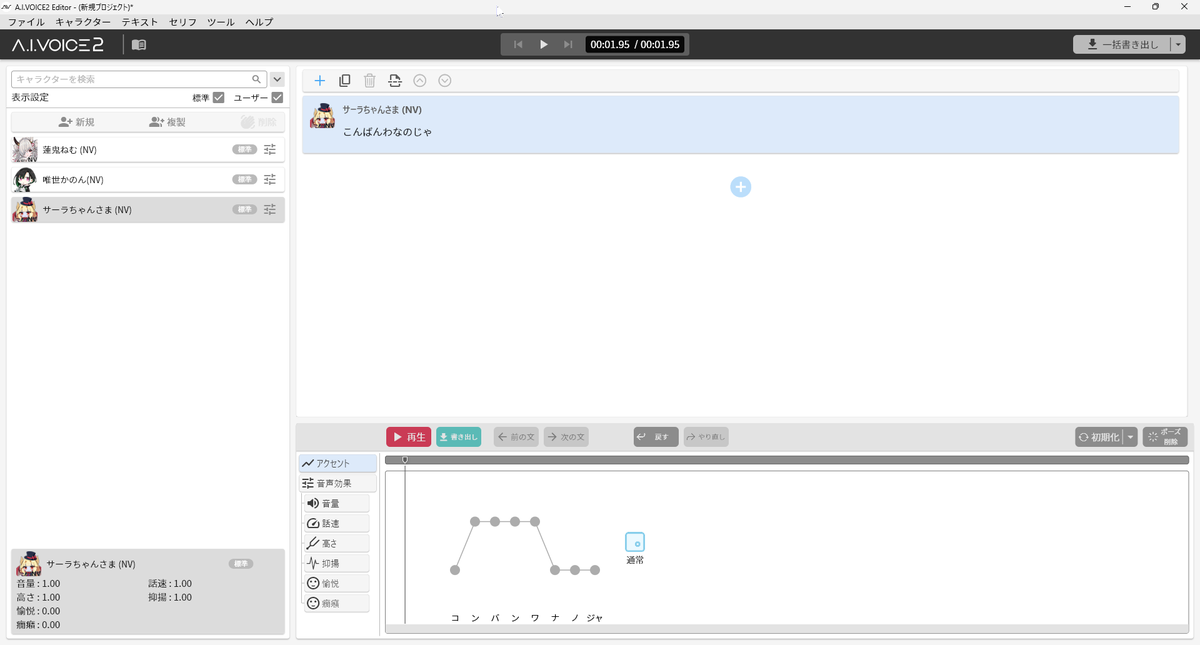Click the split sentence icon in the list toolbar

(395, 81)
